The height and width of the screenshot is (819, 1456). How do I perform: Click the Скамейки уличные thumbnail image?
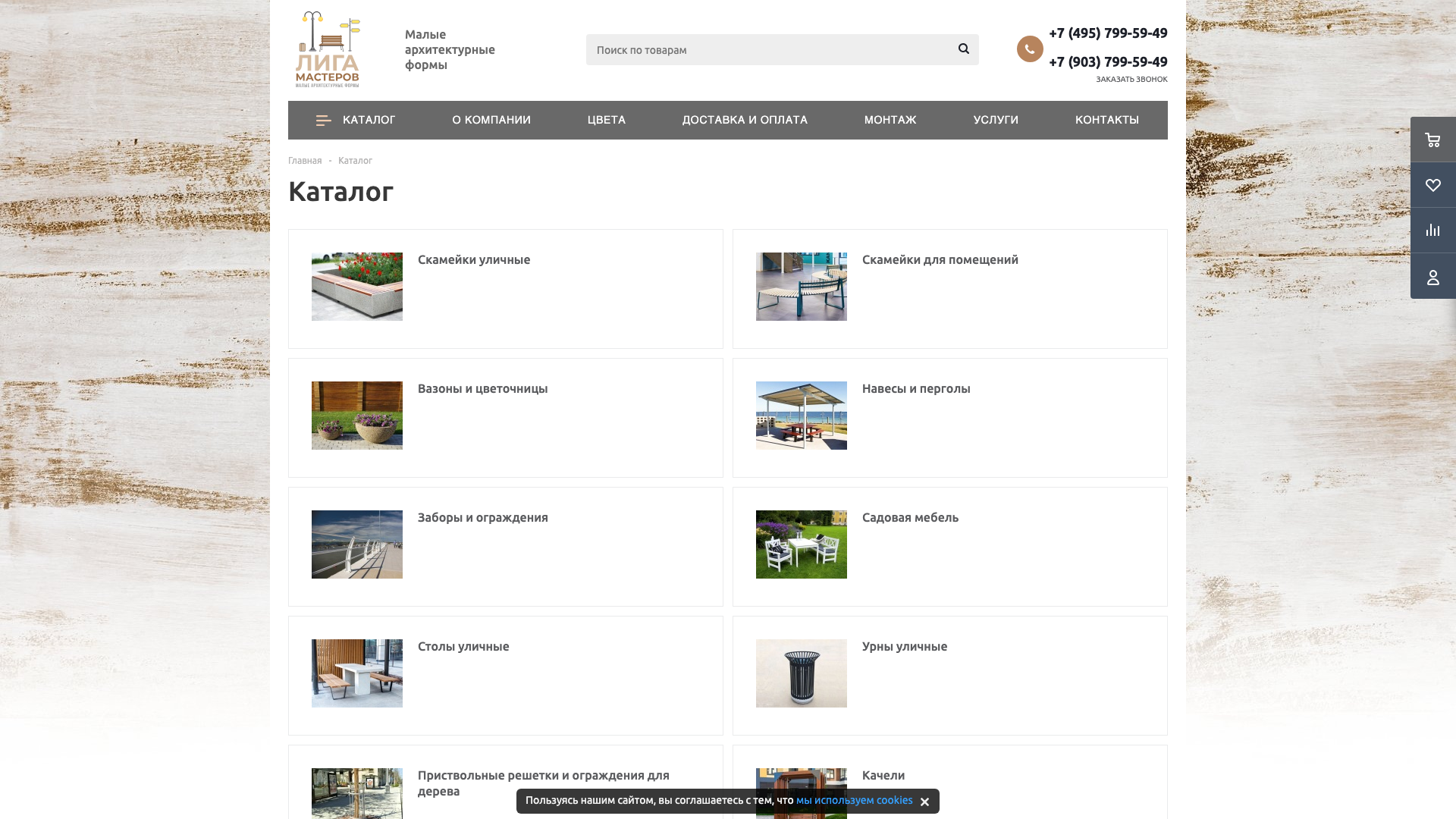point(357,287)
